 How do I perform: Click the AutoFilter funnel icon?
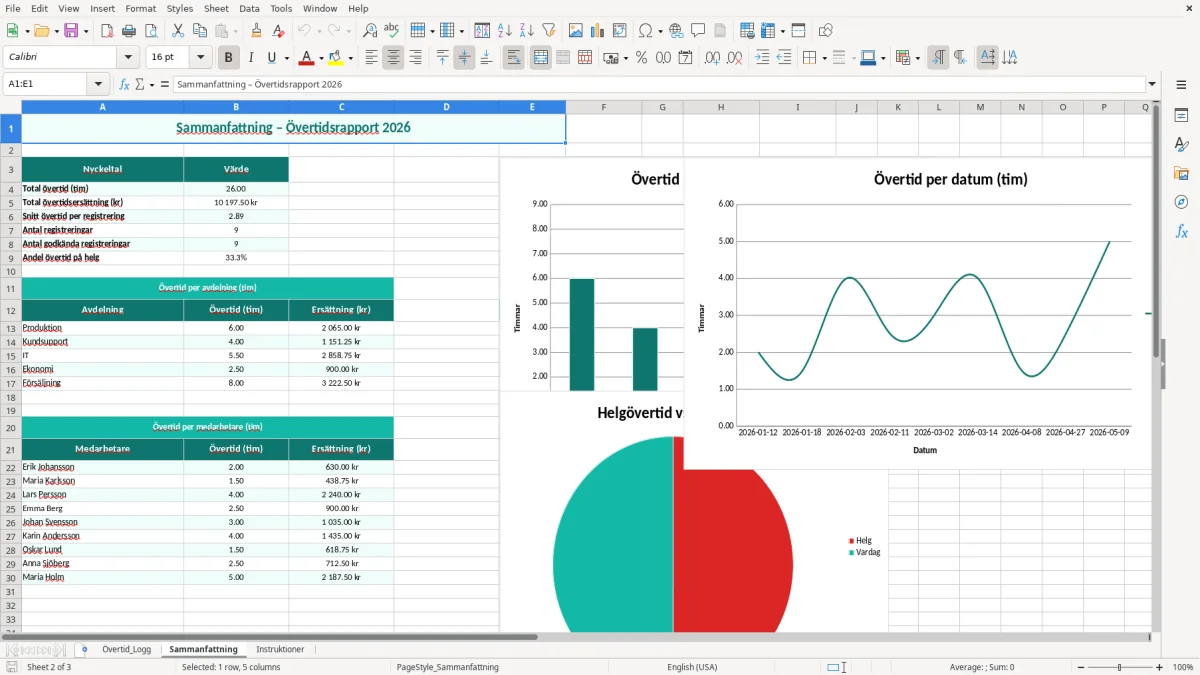[548, 31]
